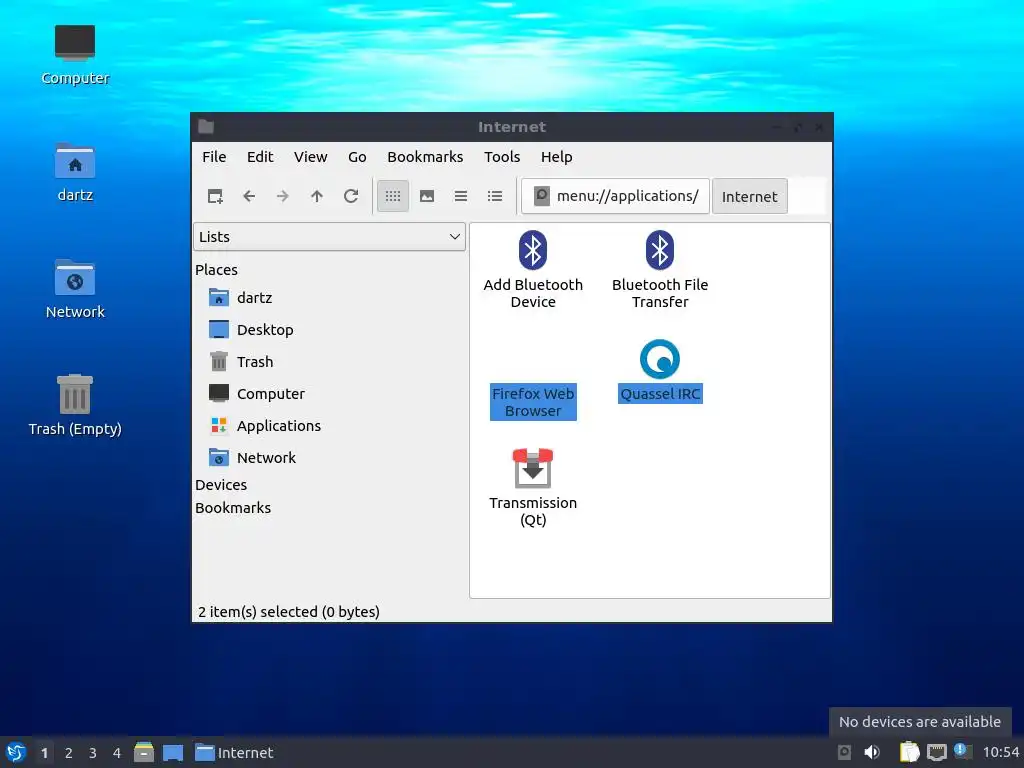Viewport: 1024px width, 768px height.
Task: Open a new tab using toolbar icon
Action: [215, 196]
